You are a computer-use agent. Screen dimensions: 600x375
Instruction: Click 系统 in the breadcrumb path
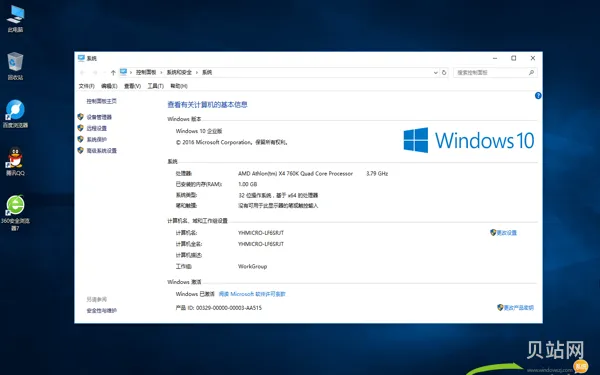coord(207,72)
